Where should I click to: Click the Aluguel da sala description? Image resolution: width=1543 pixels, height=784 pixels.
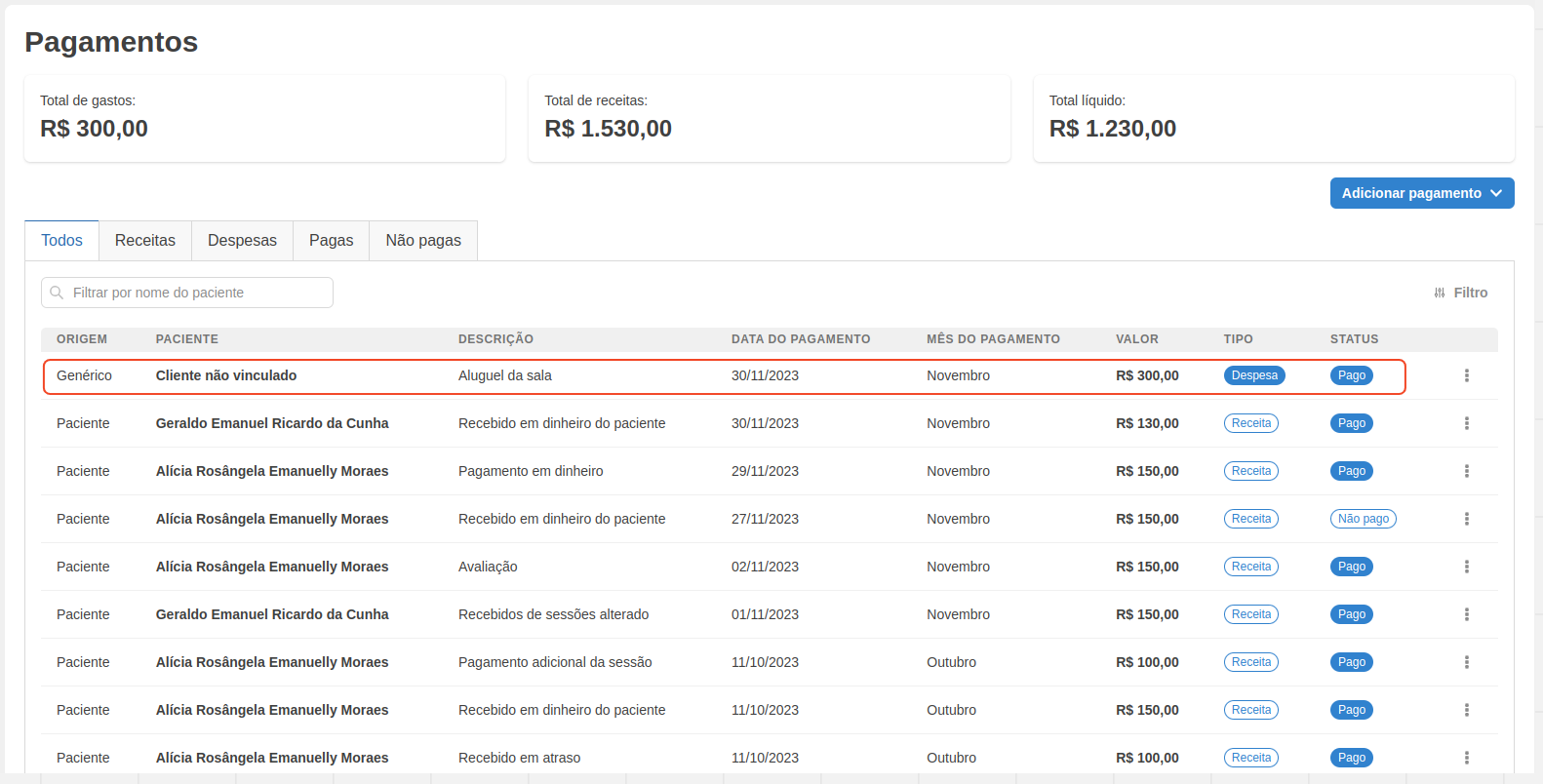pyautogui.click(x=505, y=375)
